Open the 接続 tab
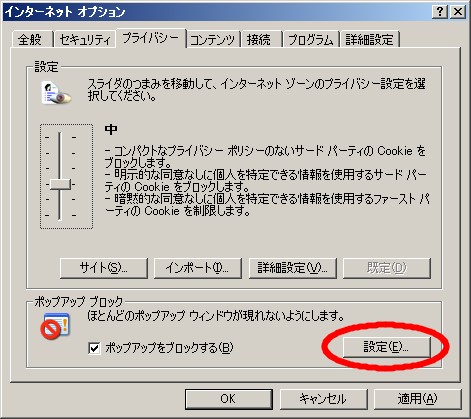471x419 pixels. 260,40
